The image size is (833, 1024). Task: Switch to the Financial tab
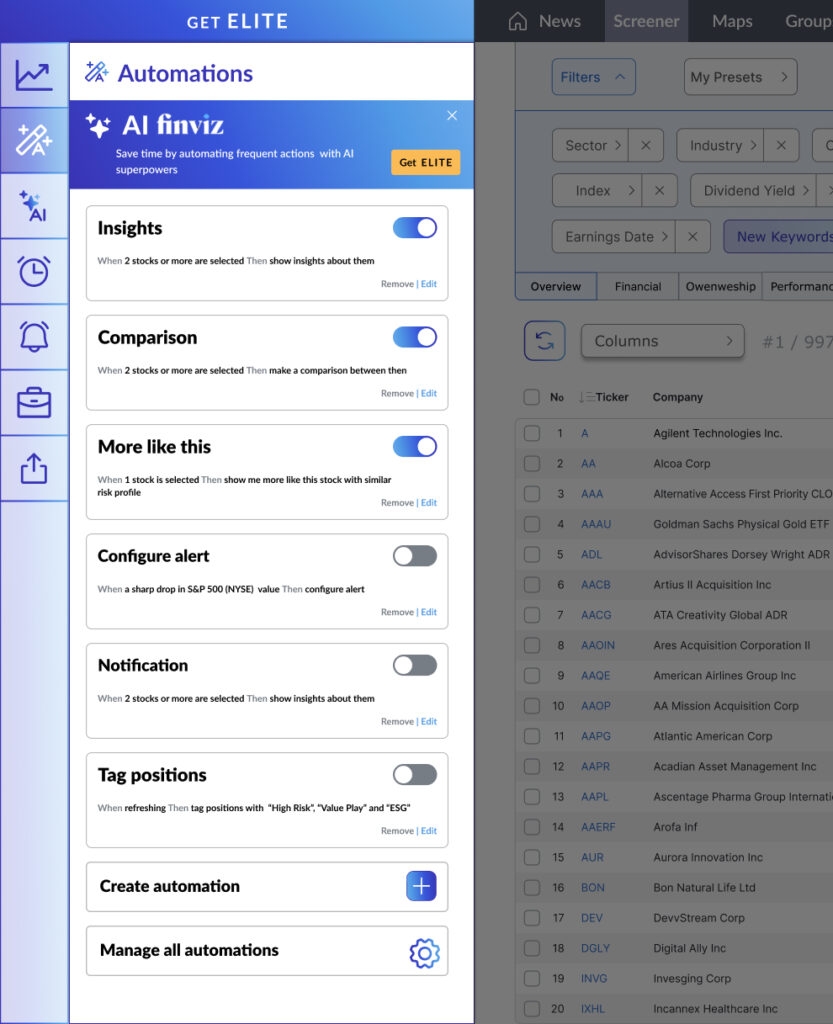point(638,287)
